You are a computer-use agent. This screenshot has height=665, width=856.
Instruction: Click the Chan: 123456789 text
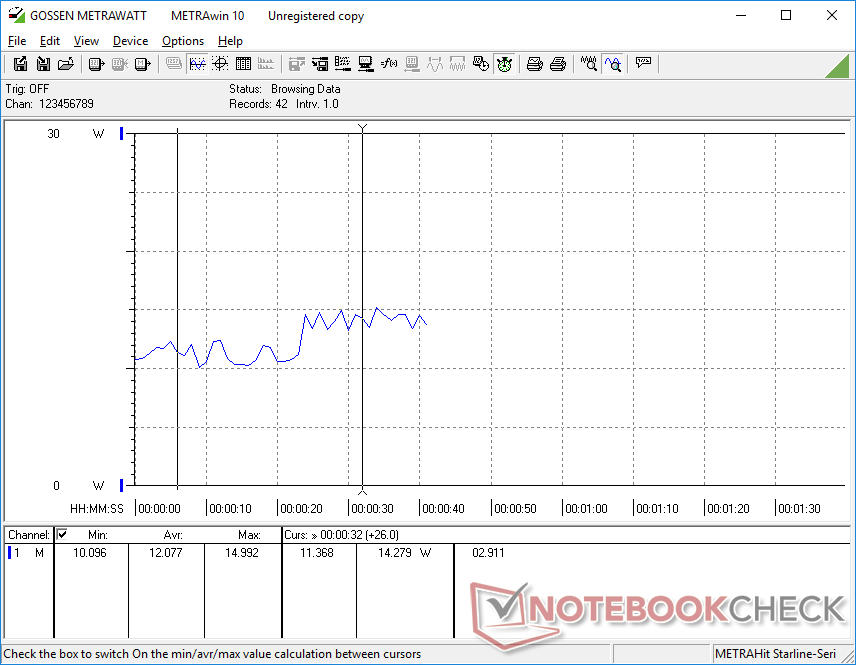pyautogui.click(x=50, y=104)
